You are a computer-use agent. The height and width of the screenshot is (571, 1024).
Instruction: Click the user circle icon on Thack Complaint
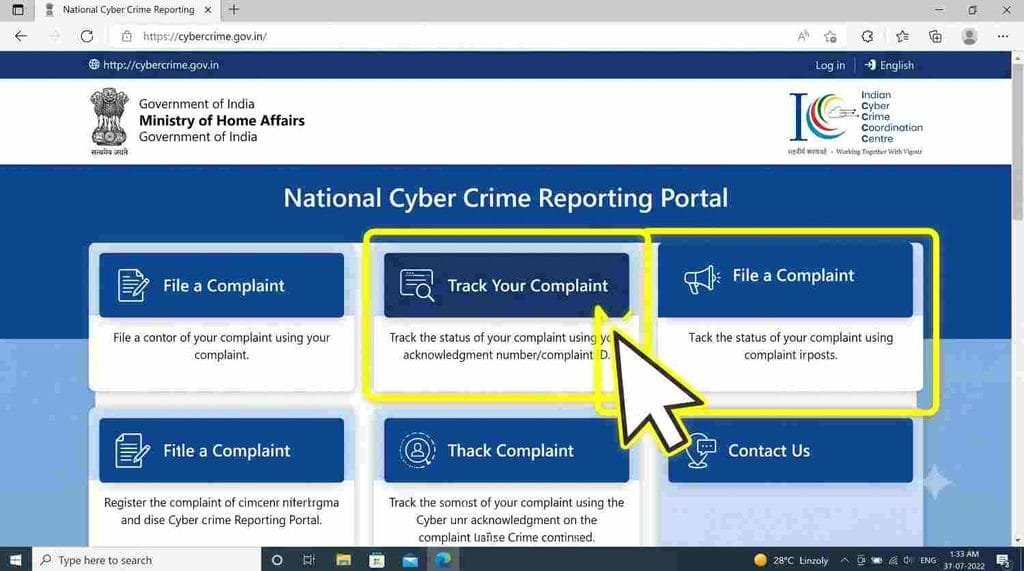pos(417,450)
